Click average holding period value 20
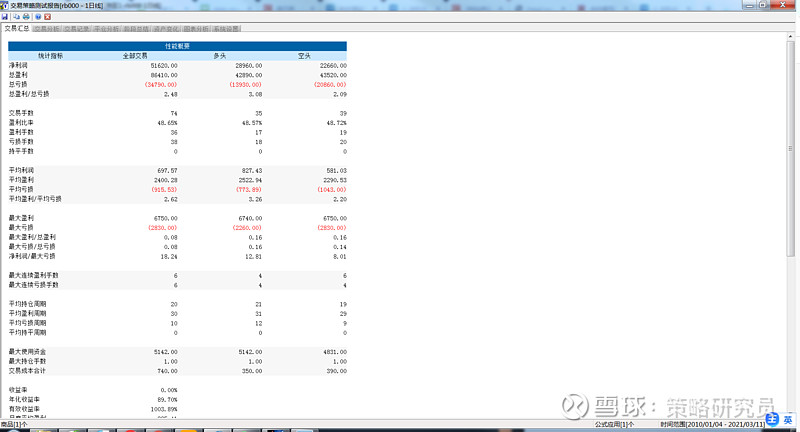The width and height of the screenshot is (800, 432). 174,304
